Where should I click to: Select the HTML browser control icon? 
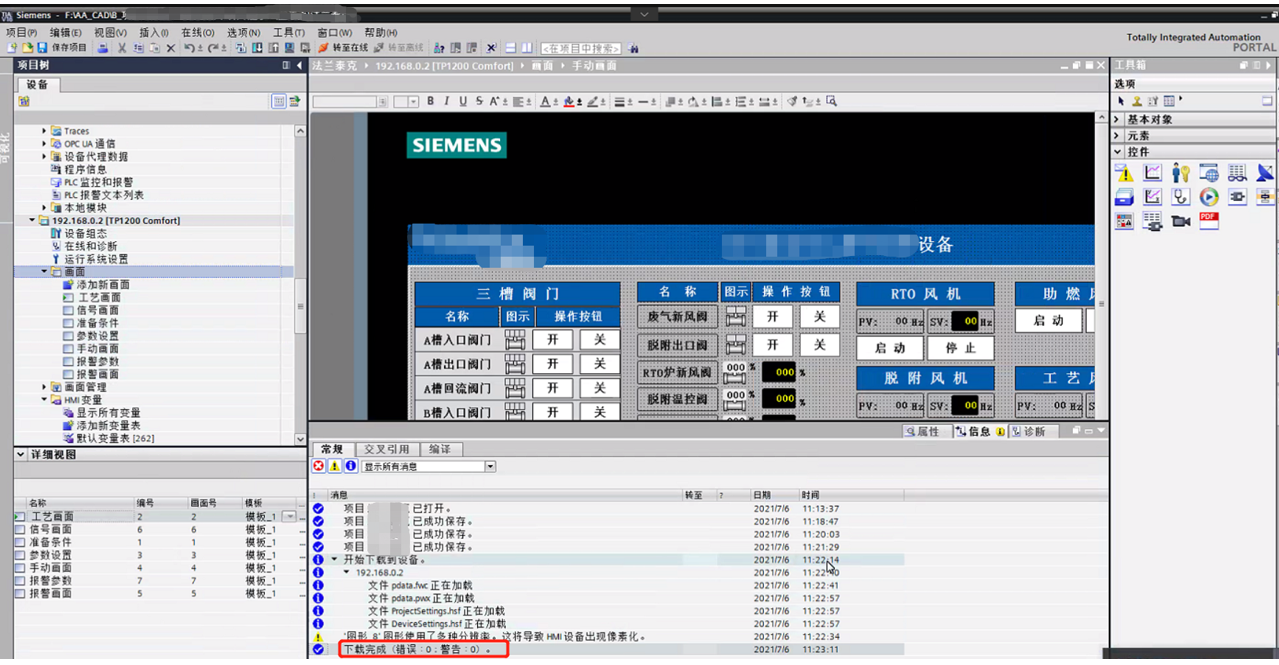coord(1209,173)
